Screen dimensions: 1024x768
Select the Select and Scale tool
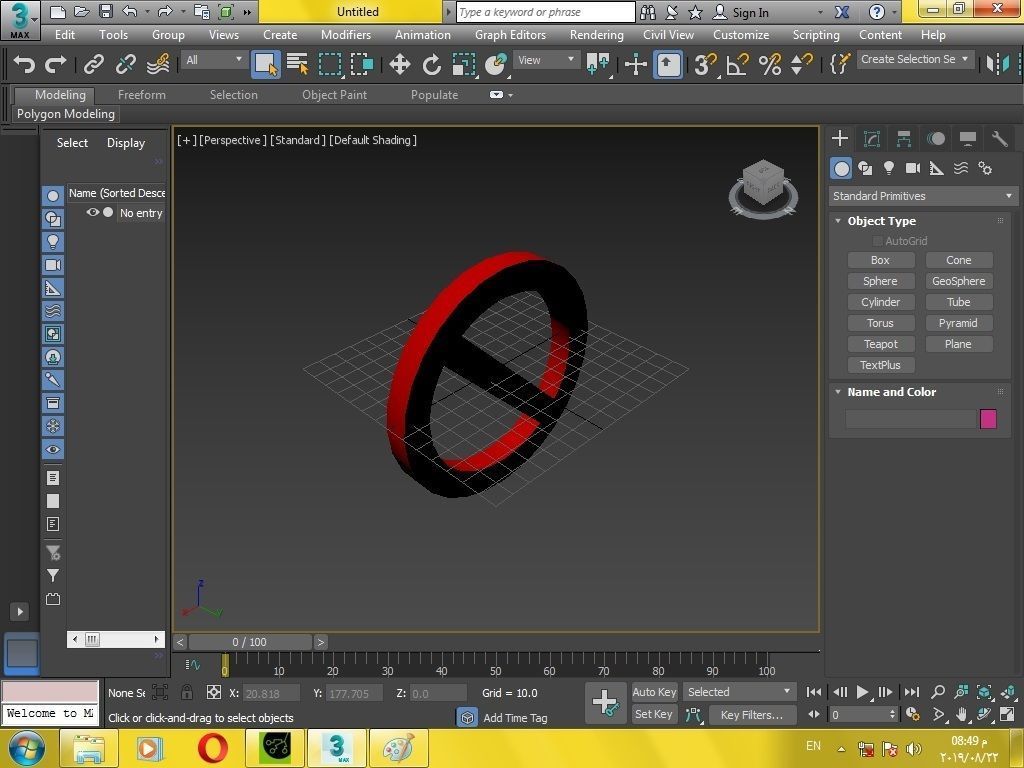point(463,64)
